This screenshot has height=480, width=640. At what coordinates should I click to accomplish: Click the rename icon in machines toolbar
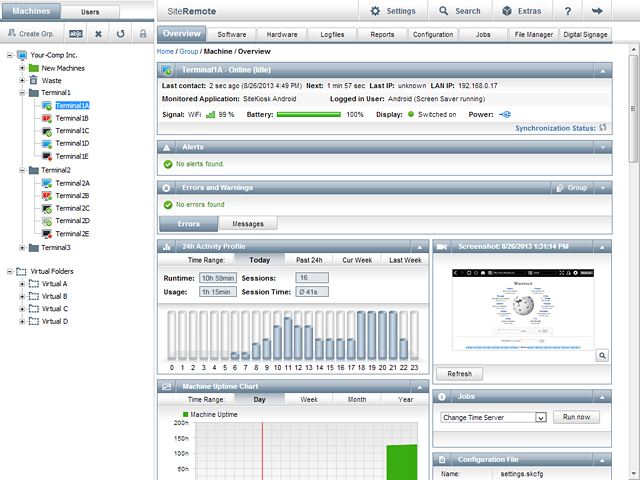tap(77, 33)
